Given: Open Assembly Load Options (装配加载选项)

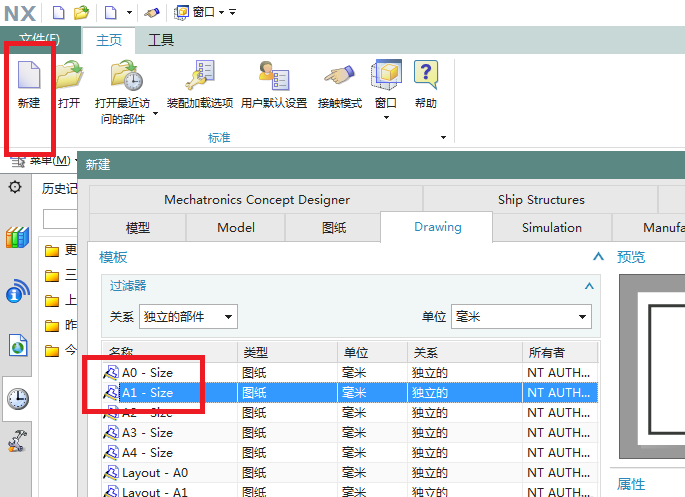Looking at the screenshot, I should 200,75.
